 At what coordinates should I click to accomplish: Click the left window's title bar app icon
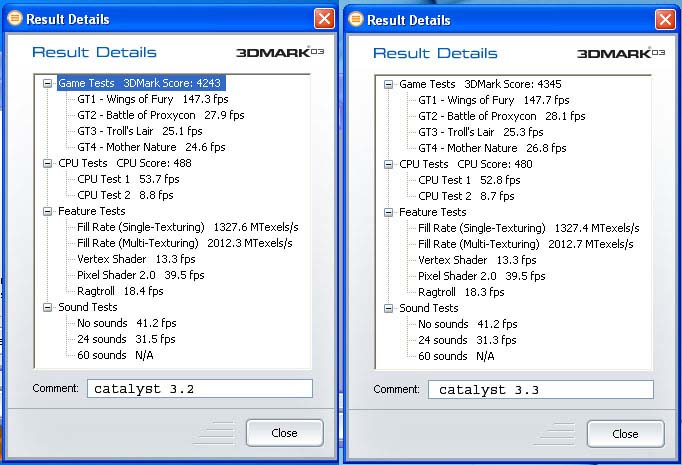point(14,19)
